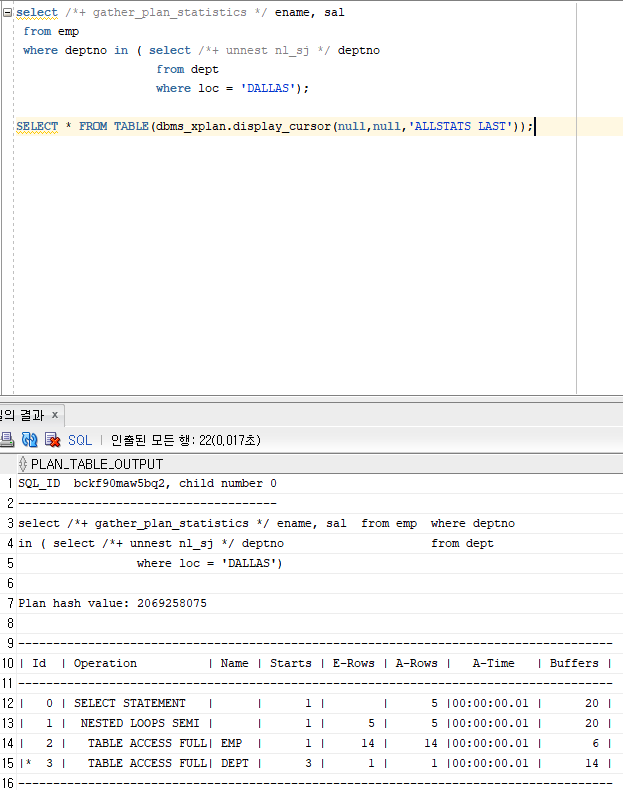The image size is (623, 790).
Task: Sort by PLAN_TABLE_OUTPUT column header
Action: pos(97,464)
